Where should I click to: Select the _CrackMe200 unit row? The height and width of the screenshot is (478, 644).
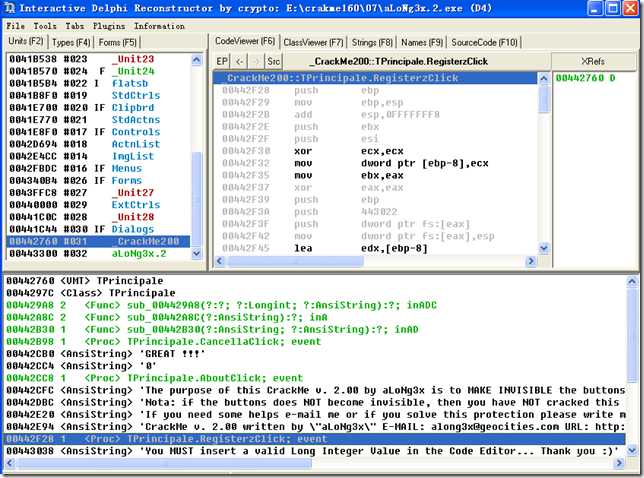[x=98, y=241]
